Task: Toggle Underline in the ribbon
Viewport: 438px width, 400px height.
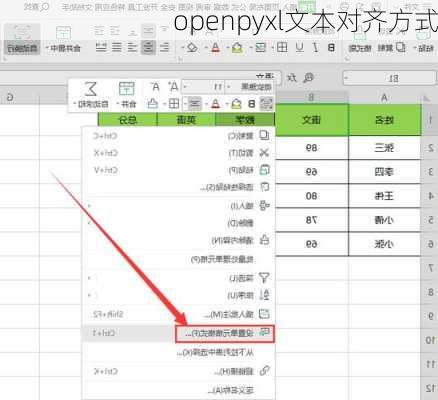Action: [x=300, y=48]
